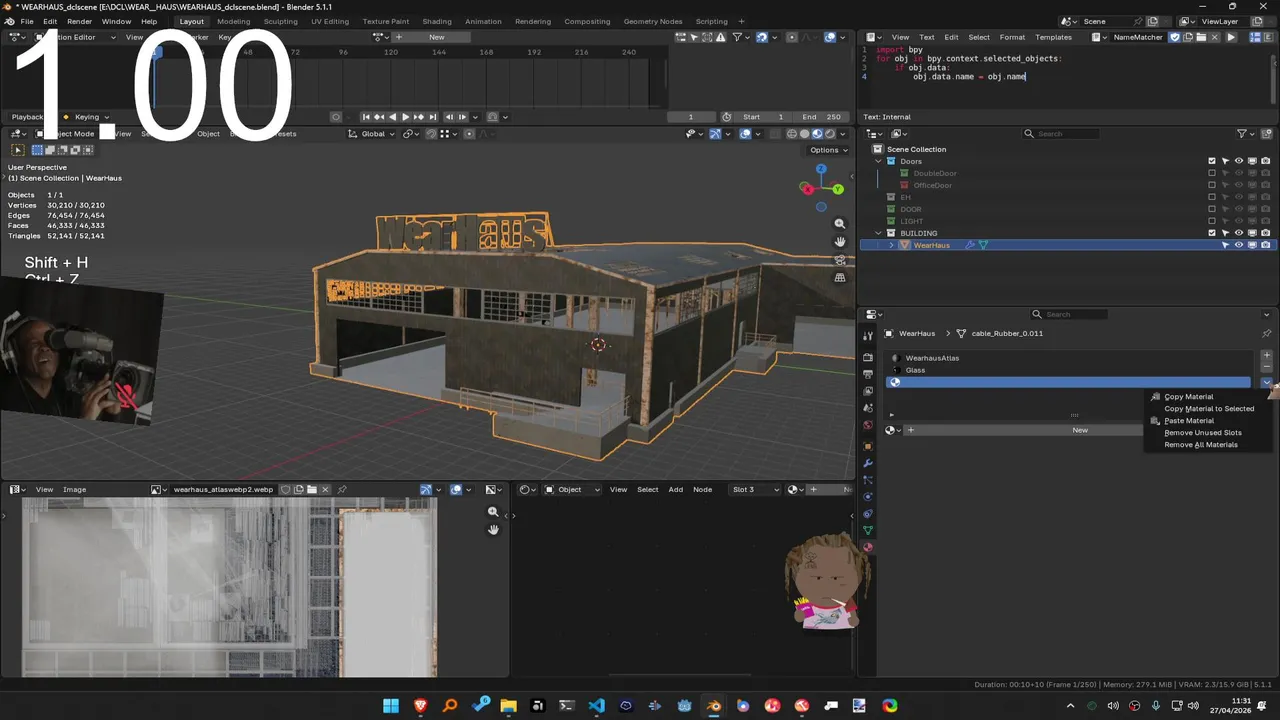This screenshot has height=720, width=1280.
Task: Enable the DoubleDoor collection checkbox
Action: [x=1212, y=173]
